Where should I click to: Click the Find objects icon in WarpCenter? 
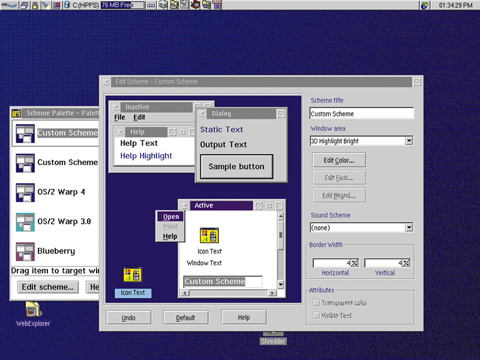click(45, 5)
